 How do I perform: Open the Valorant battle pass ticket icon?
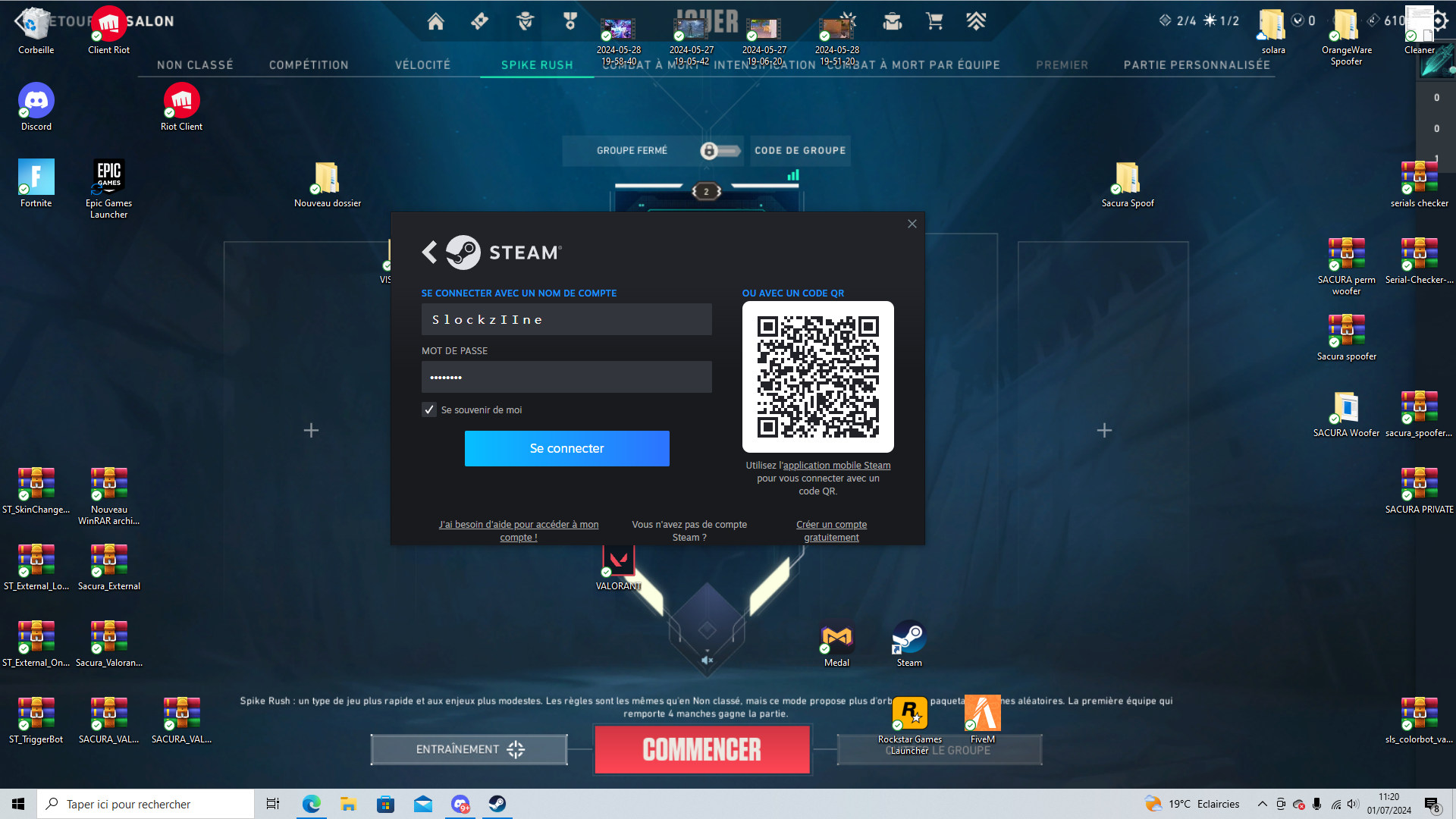click(479, 22)
